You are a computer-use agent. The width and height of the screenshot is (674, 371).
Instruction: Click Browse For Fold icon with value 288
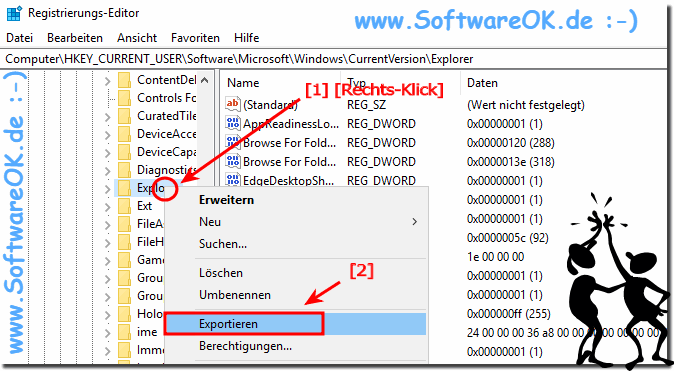tap(233, 142)
